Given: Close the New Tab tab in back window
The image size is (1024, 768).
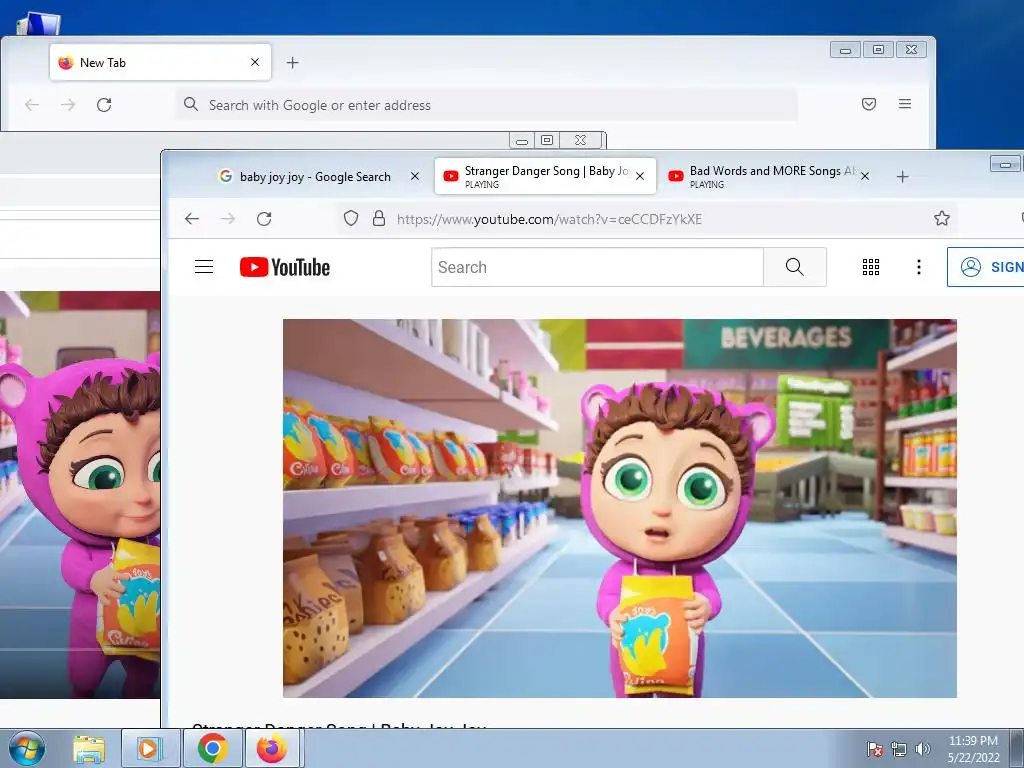Looking at the screenshot, I should (x=255, y=62).
